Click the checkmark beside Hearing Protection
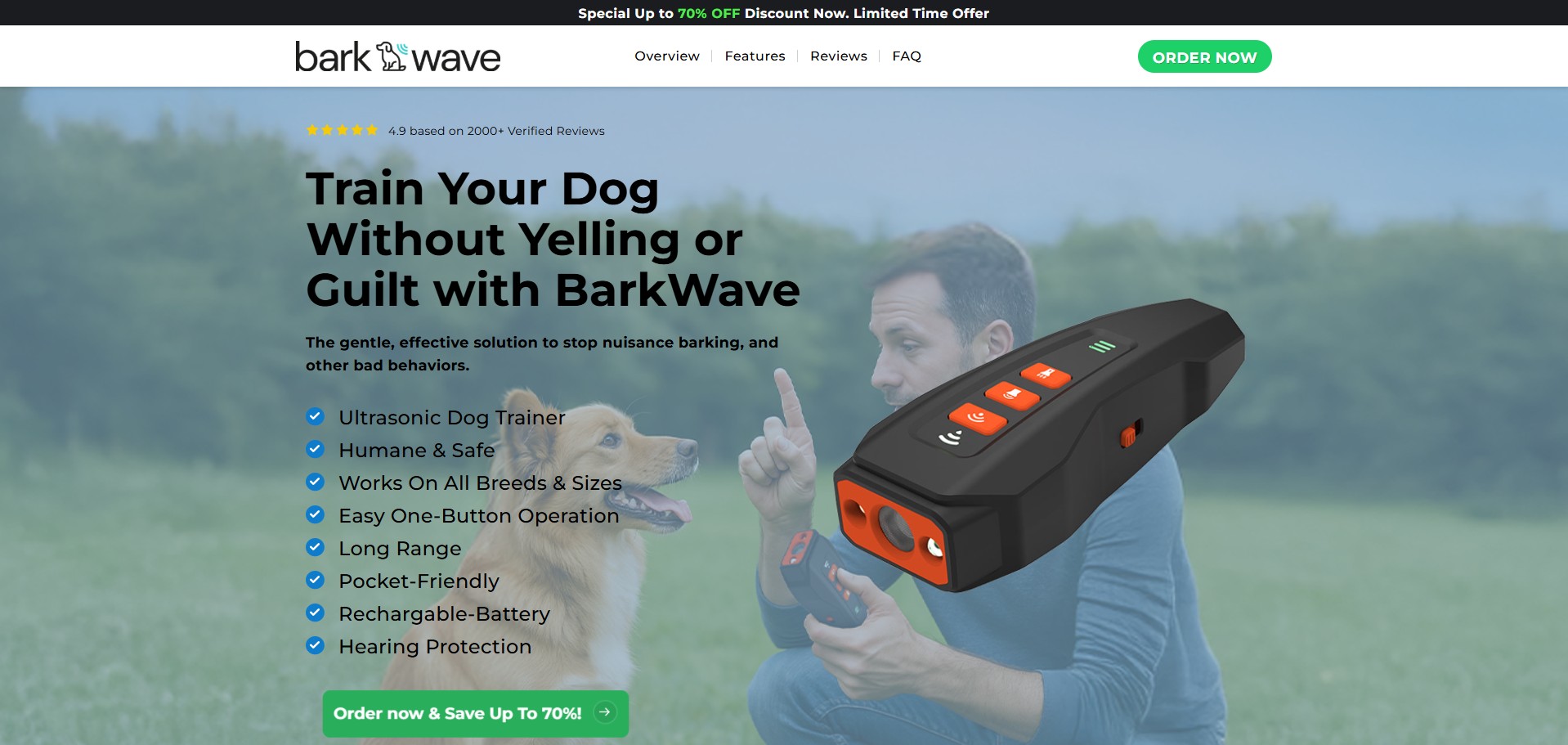1568x745 pixels. coord(315,645)
